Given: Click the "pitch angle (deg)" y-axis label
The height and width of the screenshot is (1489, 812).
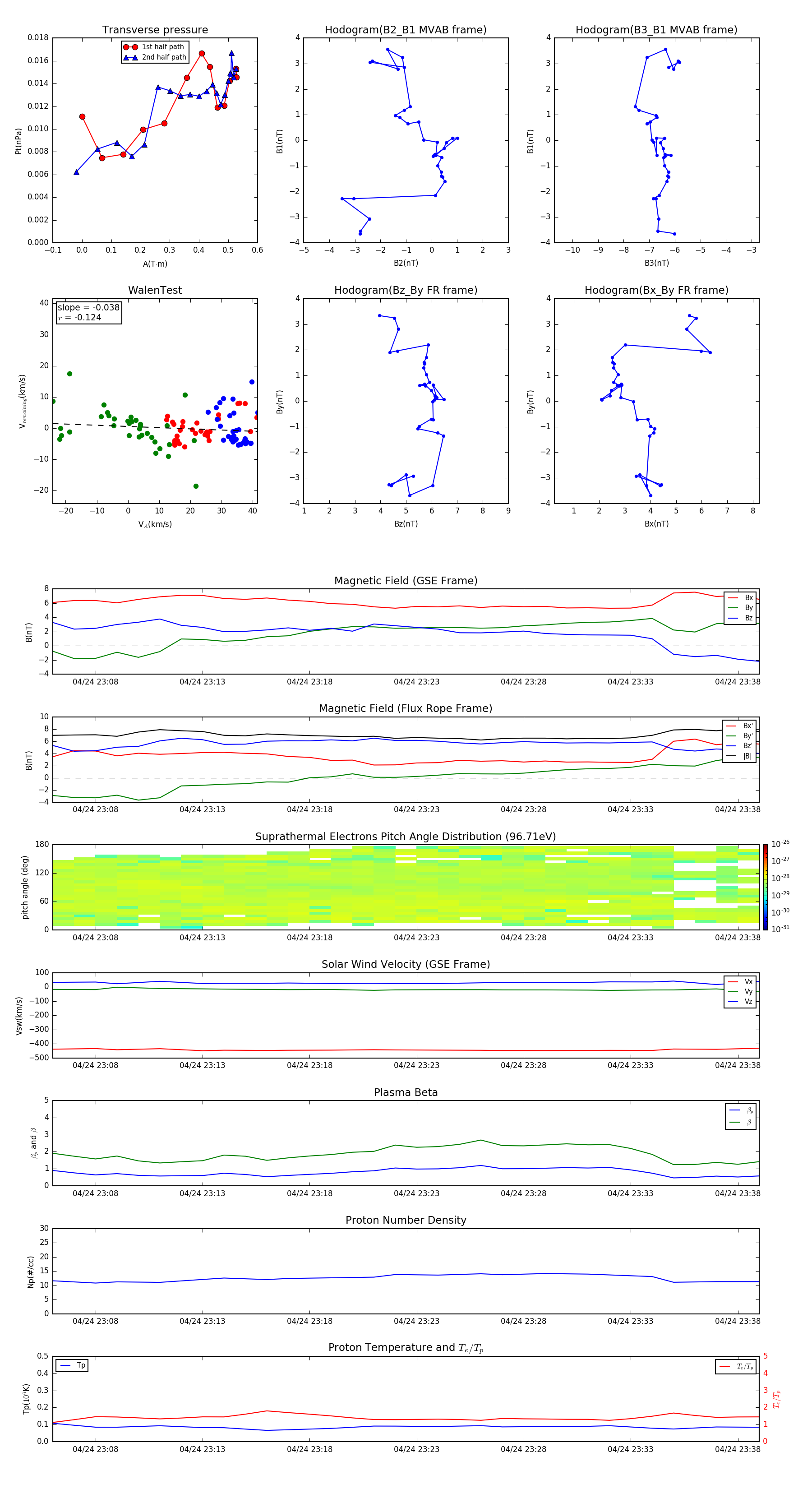Looking at the screenshot, I should click(x=25, y=887).
